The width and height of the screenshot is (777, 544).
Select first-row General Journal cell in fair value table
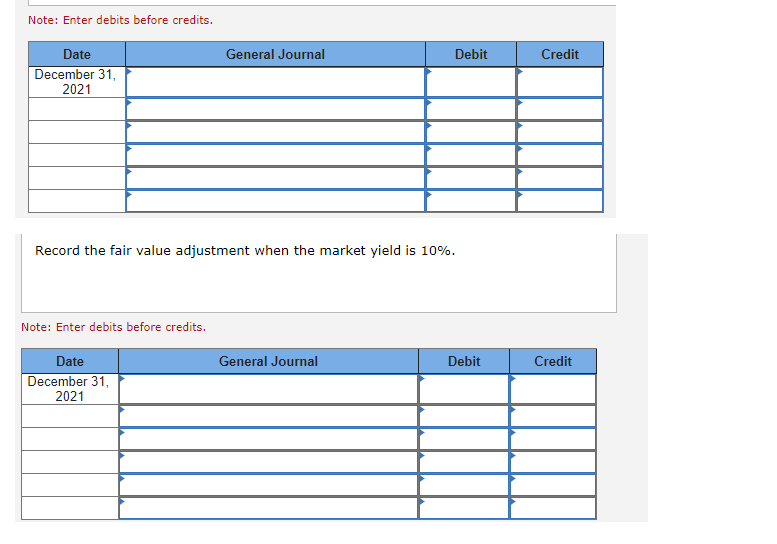click(269, 389)
